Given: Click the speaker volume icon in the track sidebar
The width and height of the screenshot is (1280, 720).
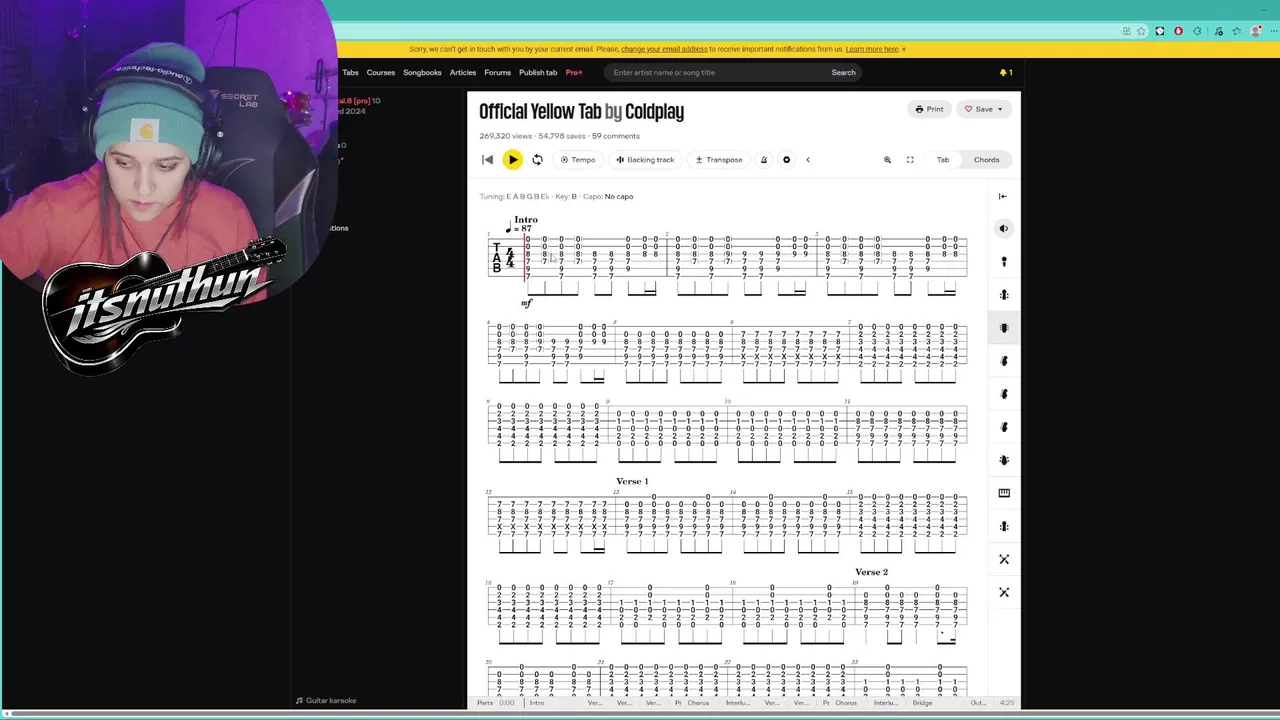Looking at the screenshot, I should (1004, 228).
